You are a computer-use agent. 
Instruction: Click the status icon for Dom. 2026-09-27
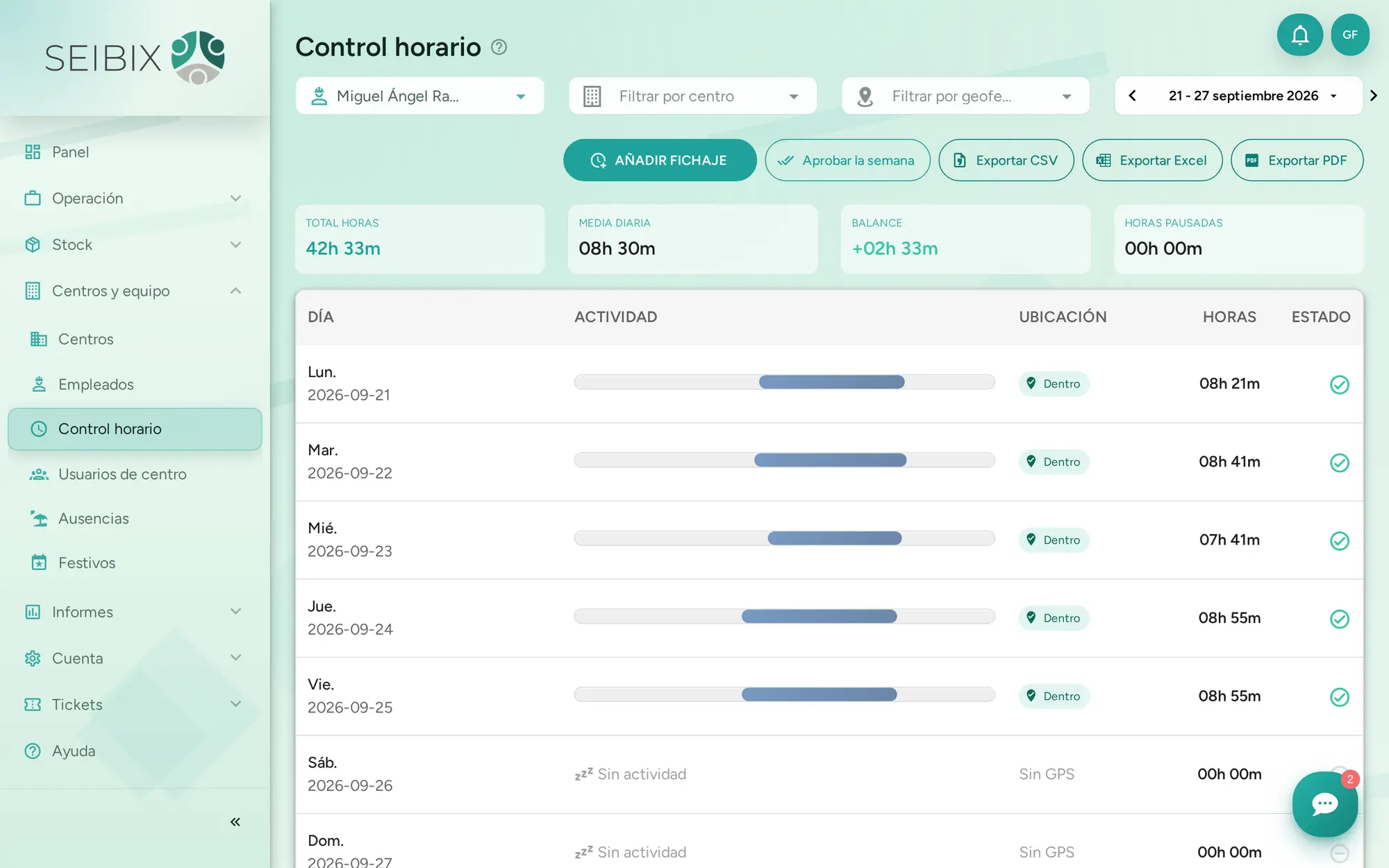(x=1339, y=853)
